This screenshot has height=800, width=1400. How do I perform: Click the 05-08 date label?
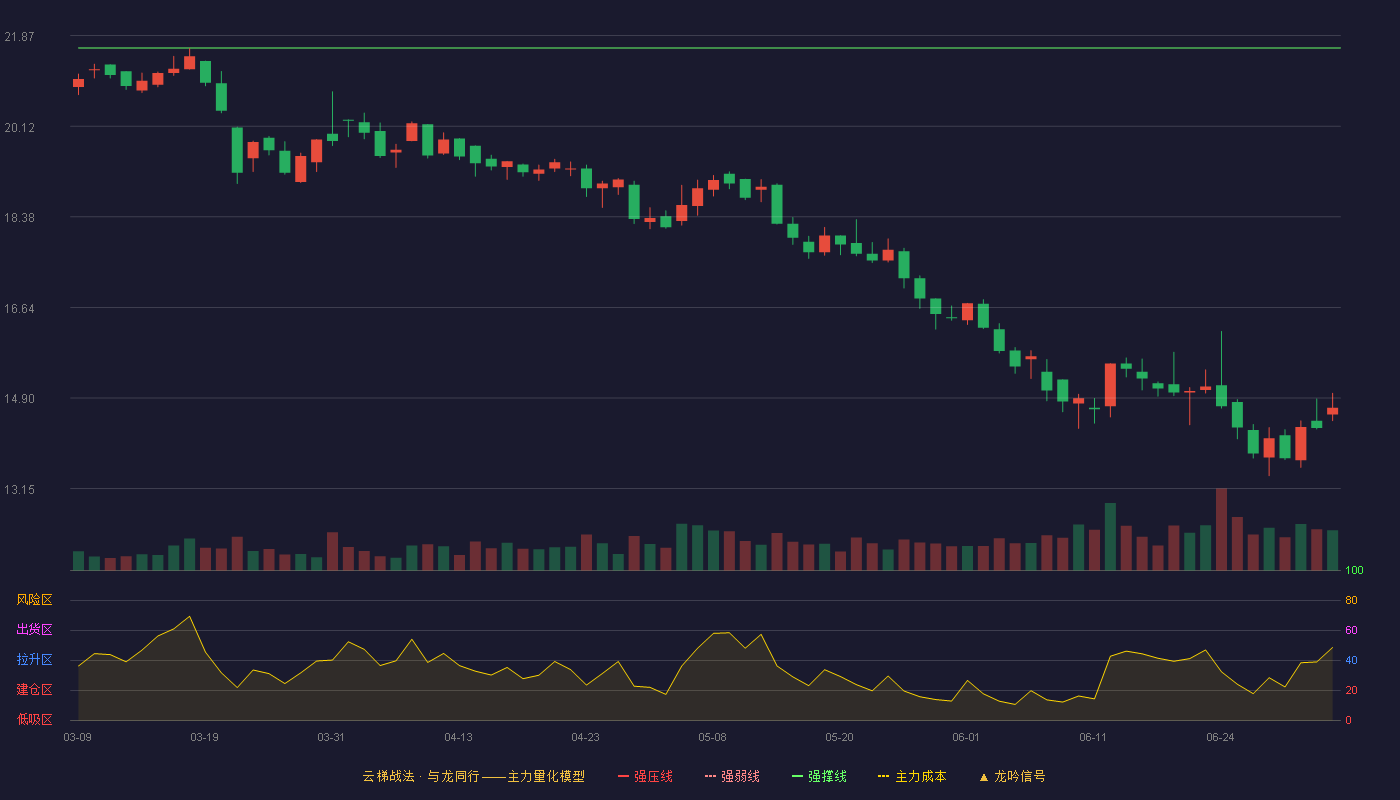[713, 737]
